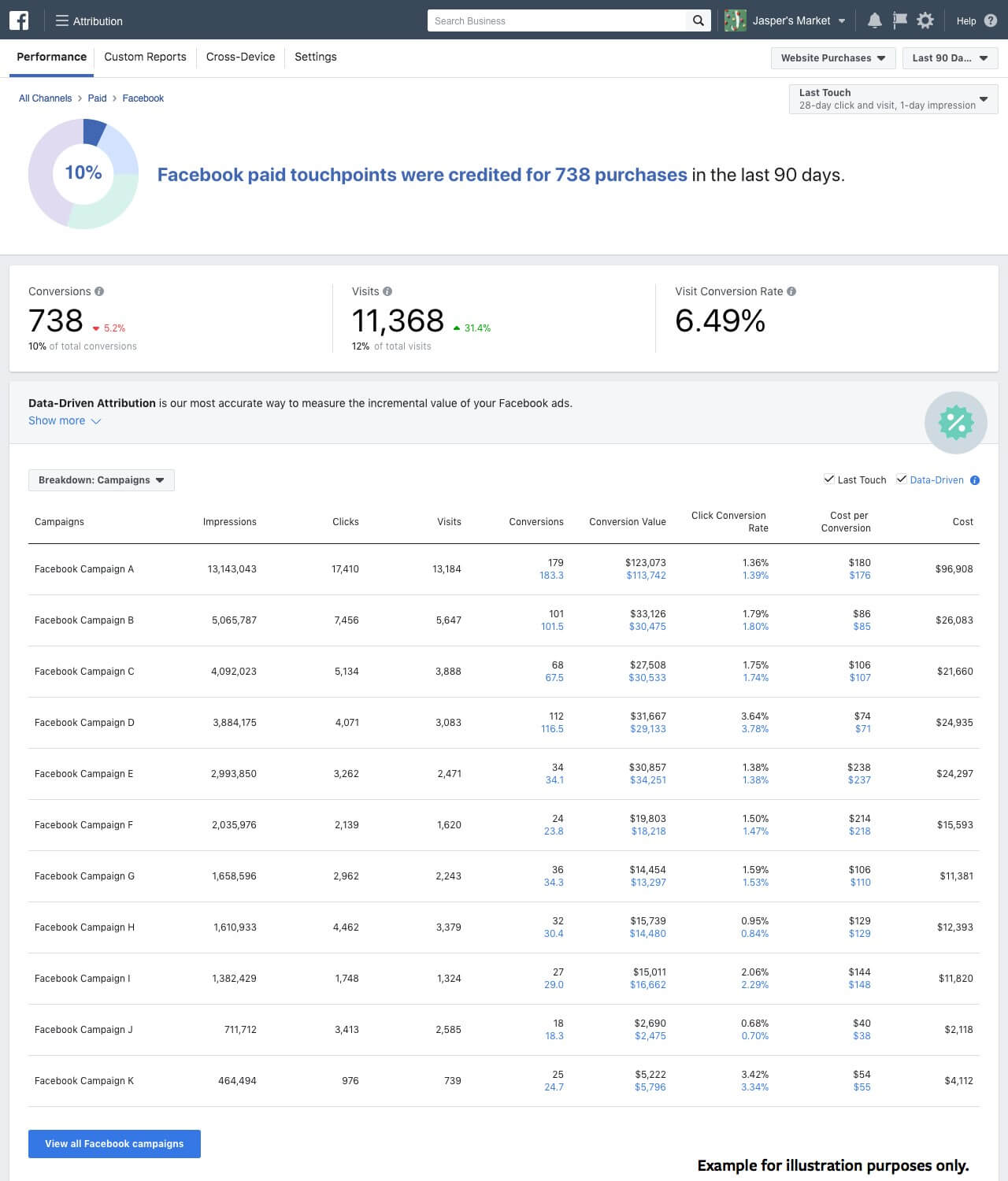The height and width of the screenshot is (1181, 1008).
Task: Expand the Breakdown: Campaigns dropdown
Action: coord(101,480)
